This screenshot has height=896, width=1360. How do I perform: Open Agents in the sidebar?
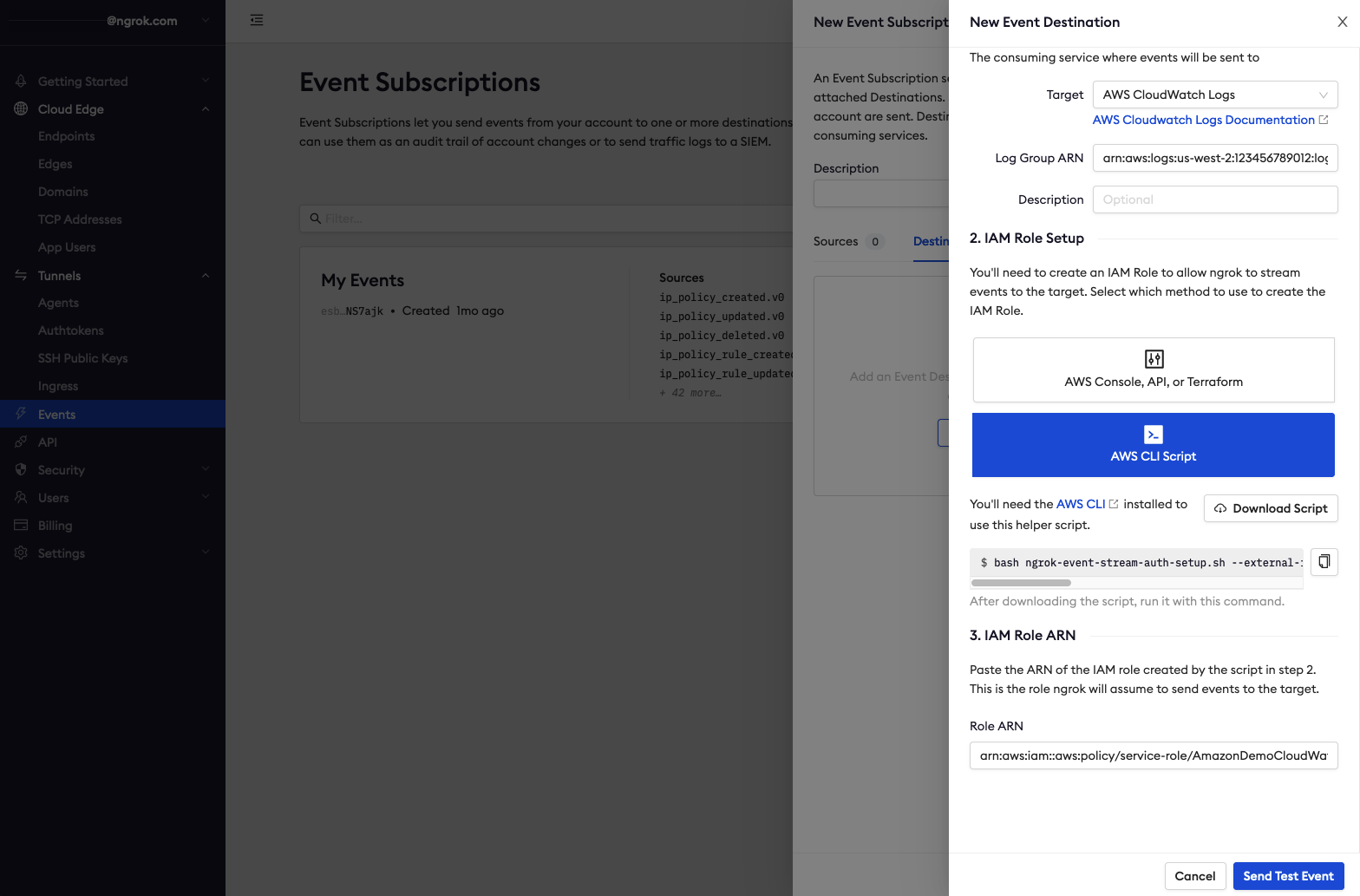(x=58, y=303)
